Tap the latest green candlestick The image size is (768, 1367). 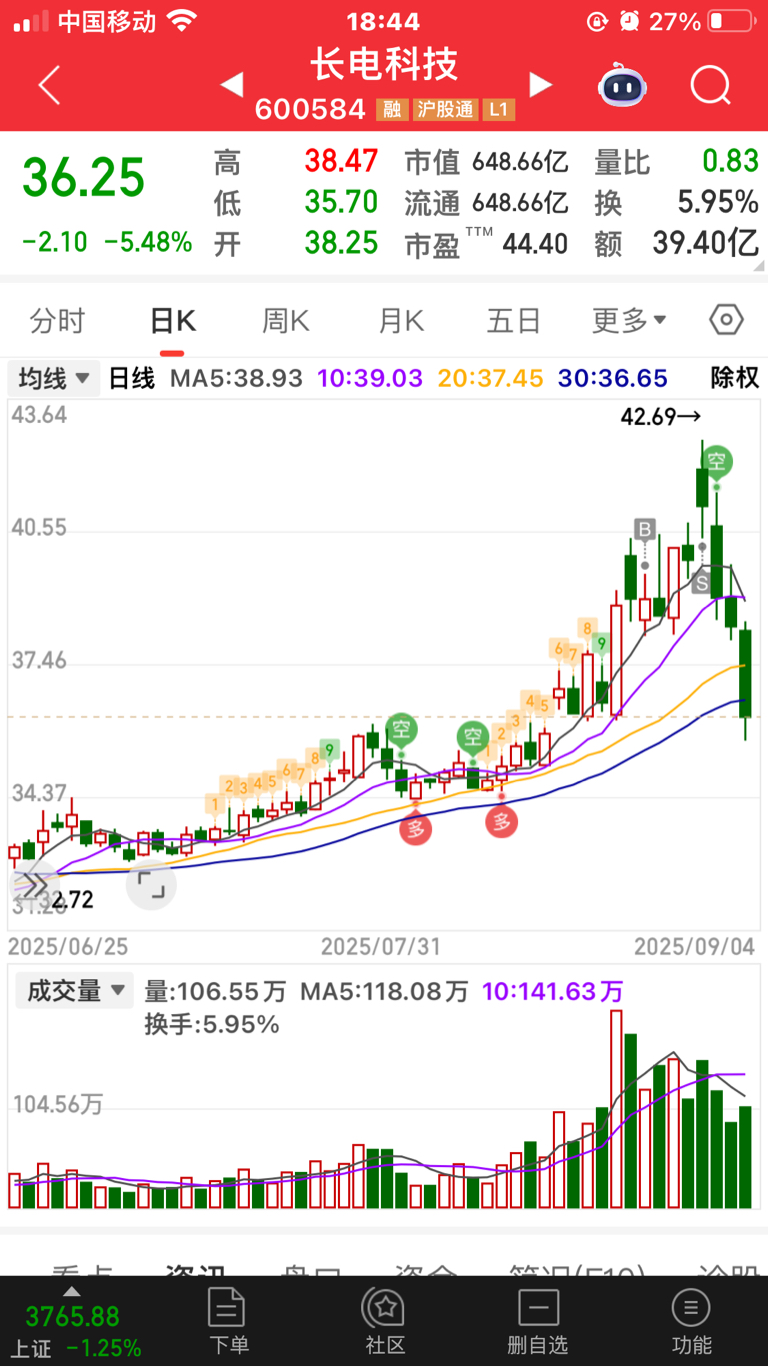pos(745,680)
